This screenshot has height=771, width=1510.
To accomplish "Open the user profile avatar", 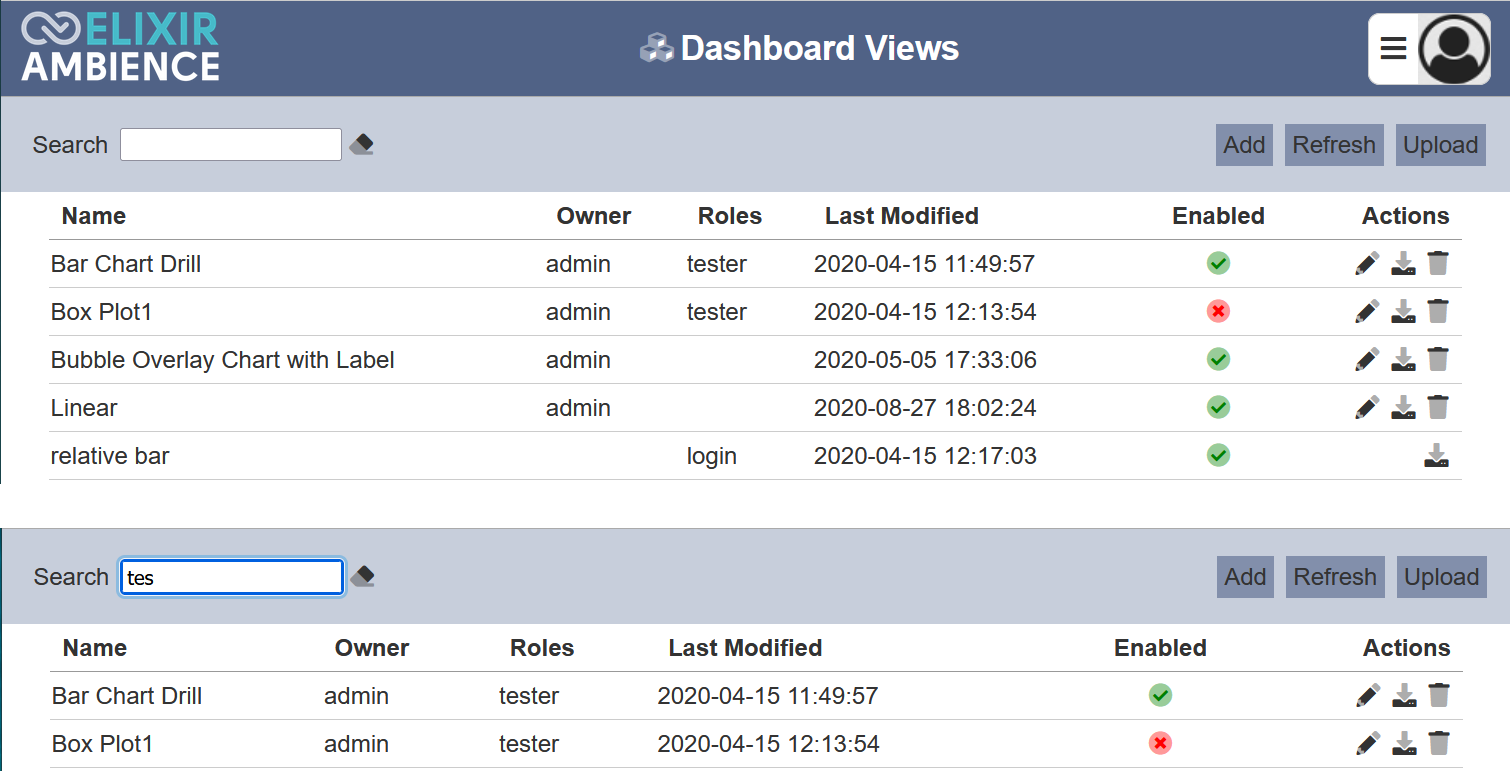I will click(1455, 49).
